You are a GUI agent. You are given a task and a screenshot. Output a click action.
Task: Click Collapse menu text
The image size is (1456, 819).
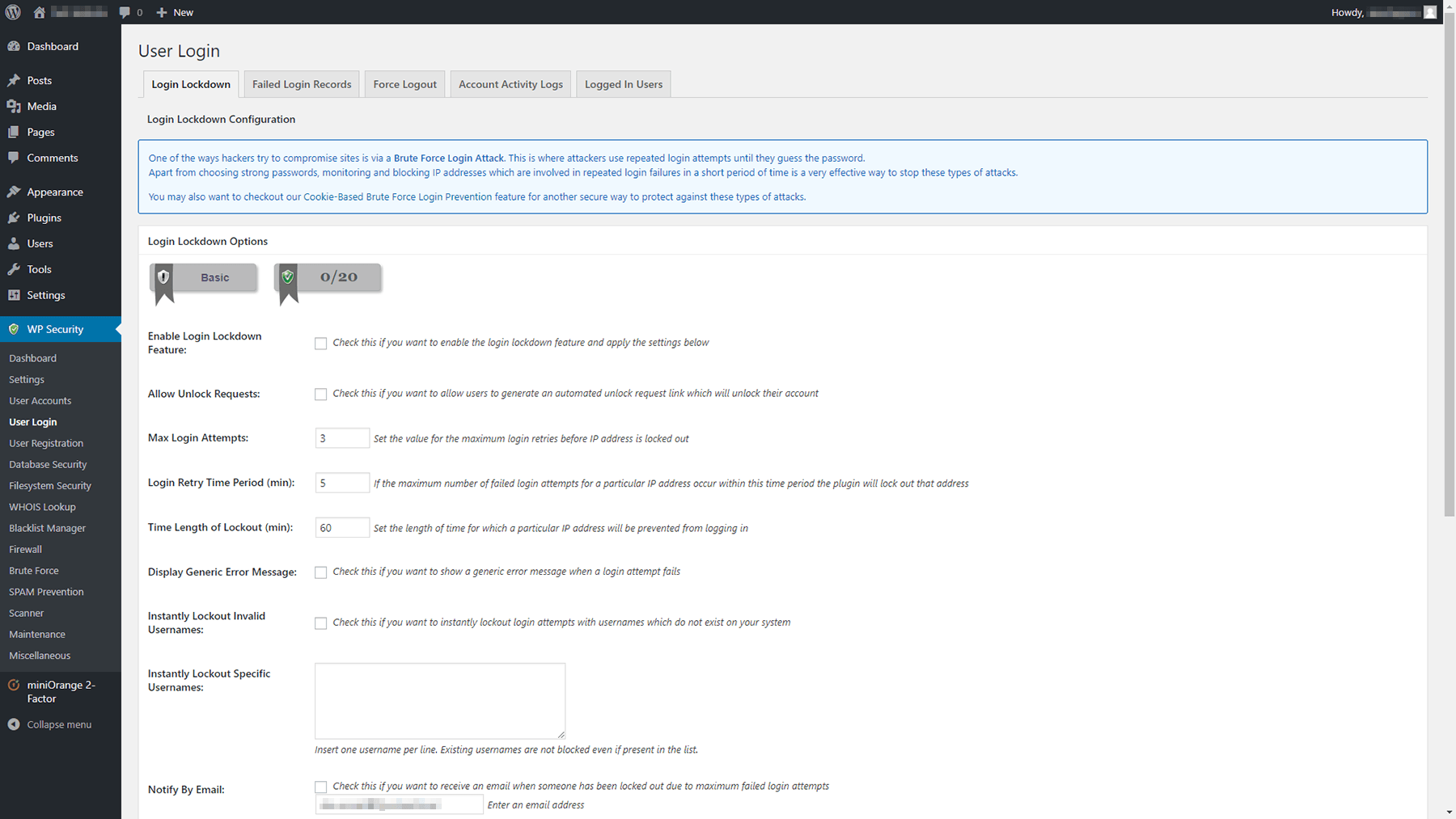point(59,724)
